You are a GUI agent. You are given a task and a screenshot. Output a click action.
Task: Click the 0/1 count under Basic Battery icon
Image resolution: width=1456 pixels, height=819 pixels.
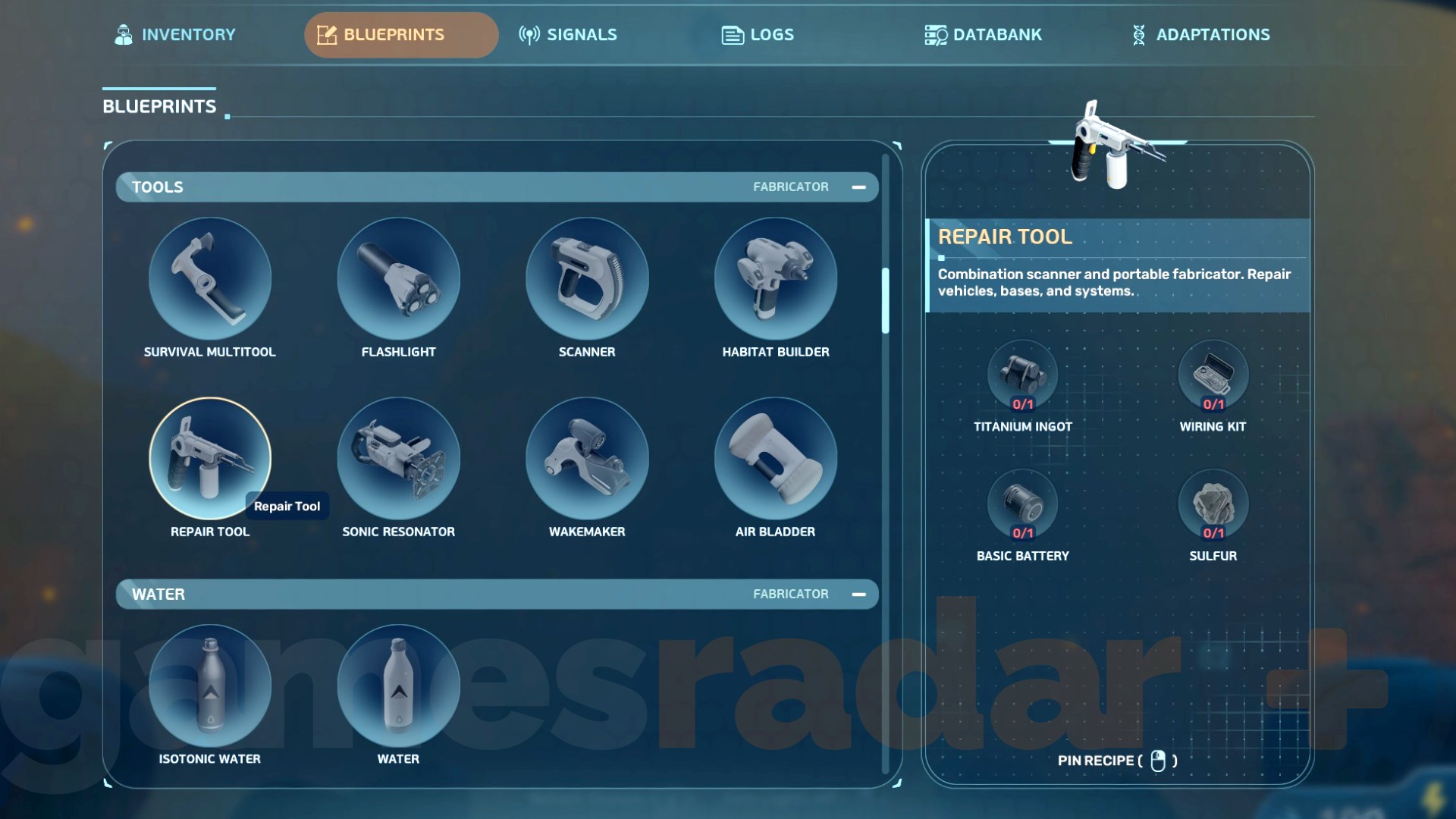[1023, 533]
